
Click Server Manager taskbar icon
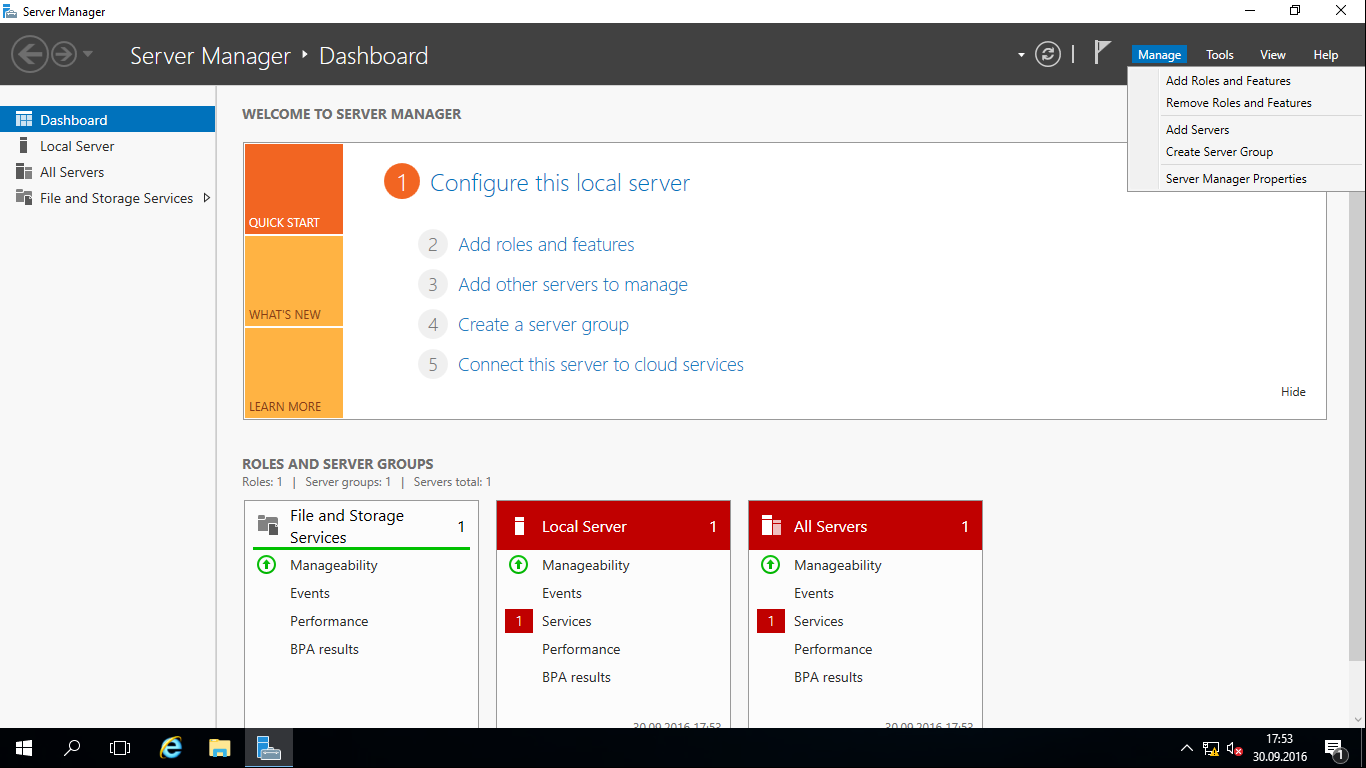point(268,748)
